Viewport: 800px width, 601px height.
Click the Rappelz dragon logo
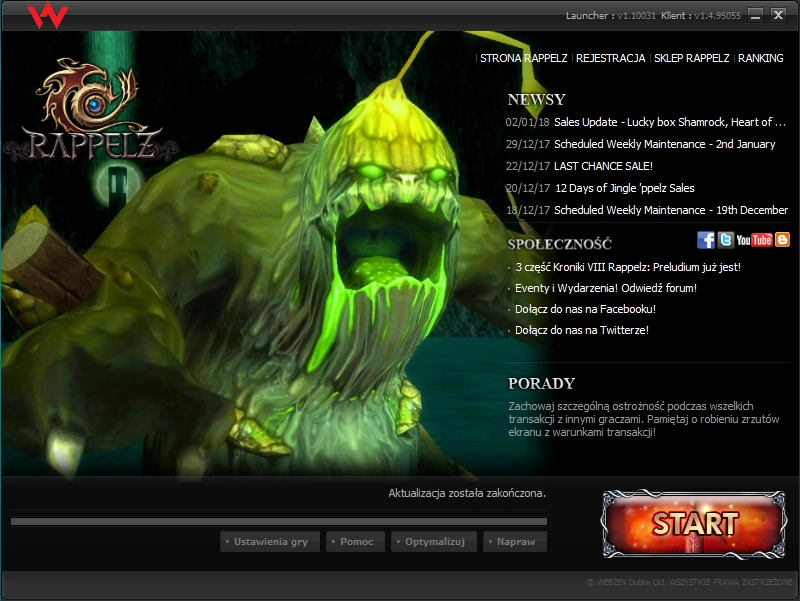91,109
